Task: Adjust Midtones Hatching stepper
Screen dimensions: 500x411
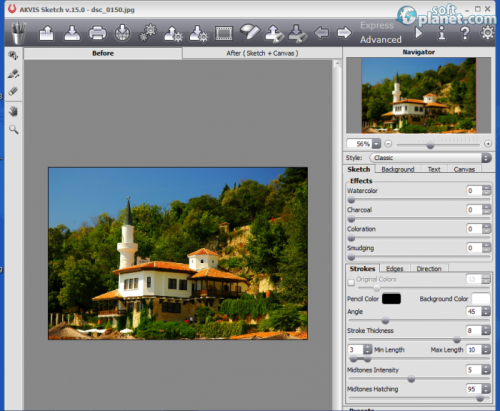Action: [x=486, y=389]
